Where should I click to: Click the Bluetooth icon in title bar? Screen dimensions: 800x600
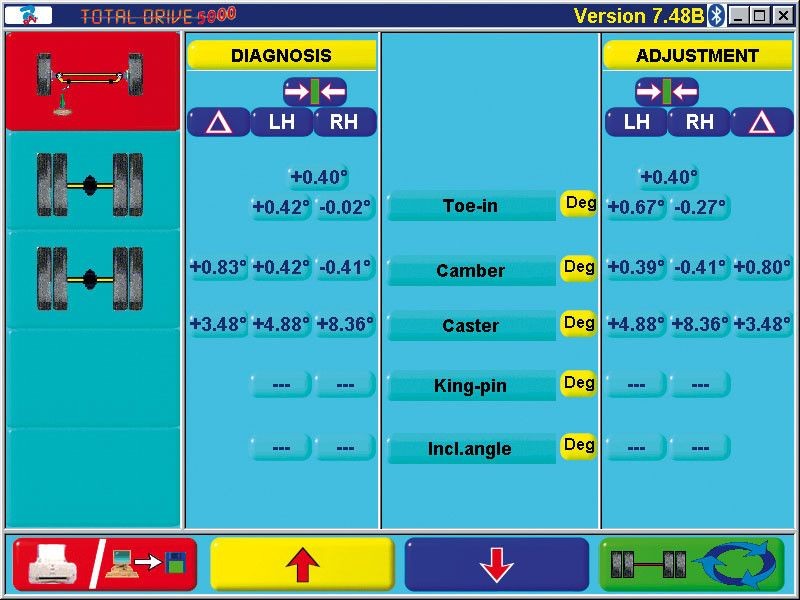point(716,16)
